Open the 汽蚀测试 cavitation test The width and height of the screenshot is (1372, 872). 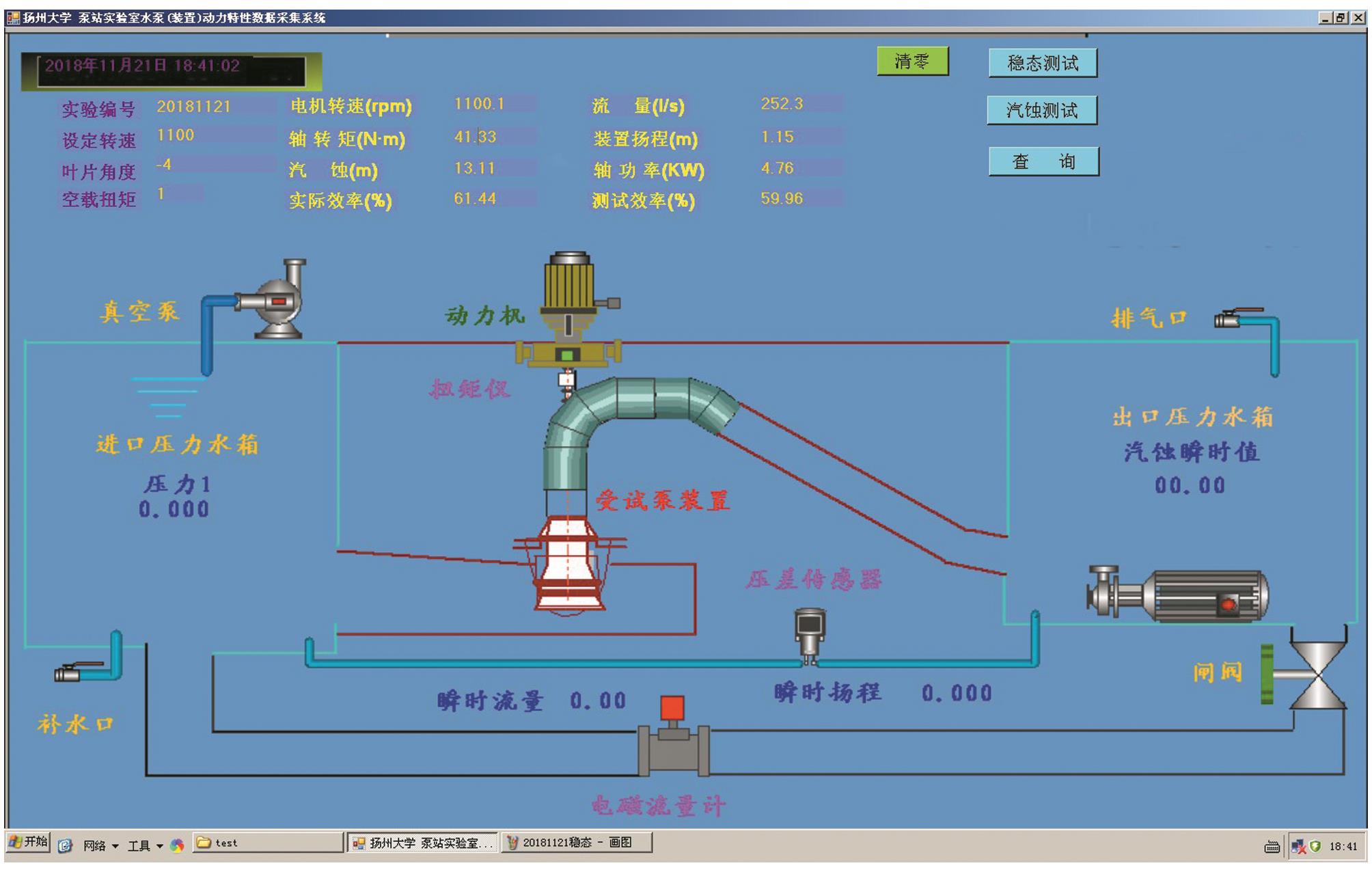pyautogui.click(x=1041, y=110)
